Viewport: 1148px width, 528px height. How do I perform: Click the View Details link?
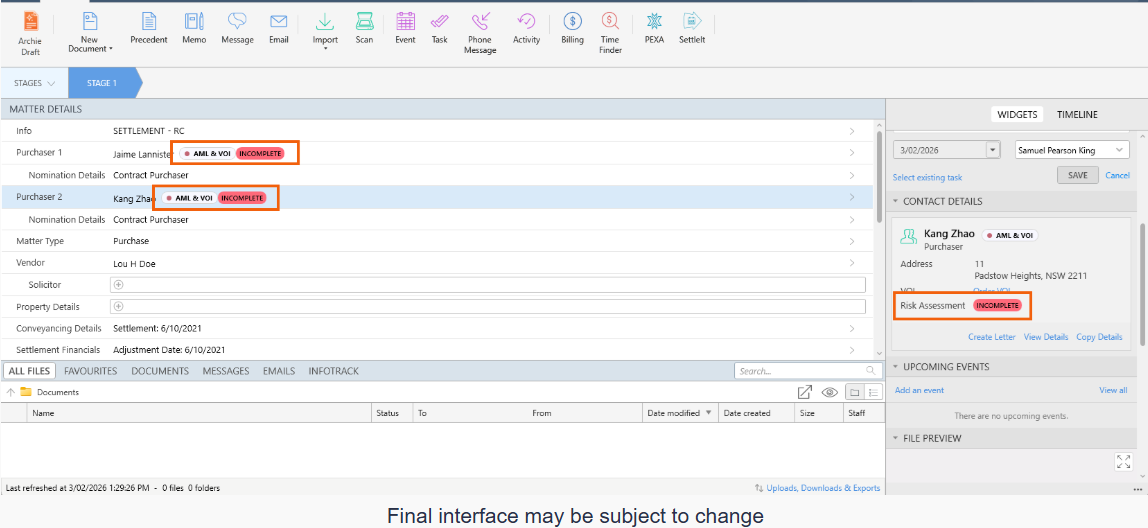coord(1046,337)
